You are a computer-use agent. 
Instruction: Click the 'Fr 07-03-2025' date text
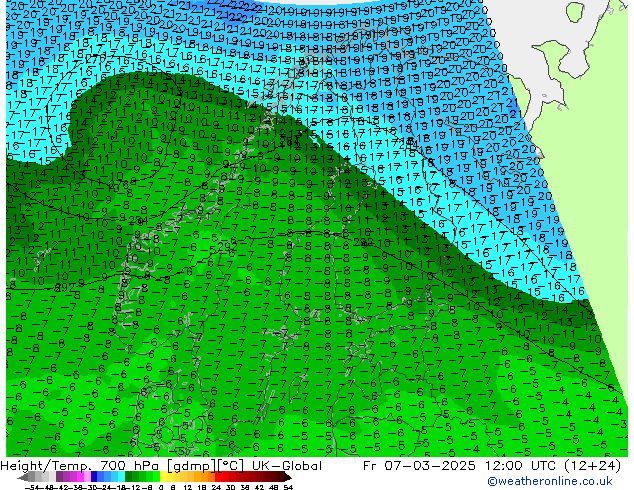click(x=419, y=466)
